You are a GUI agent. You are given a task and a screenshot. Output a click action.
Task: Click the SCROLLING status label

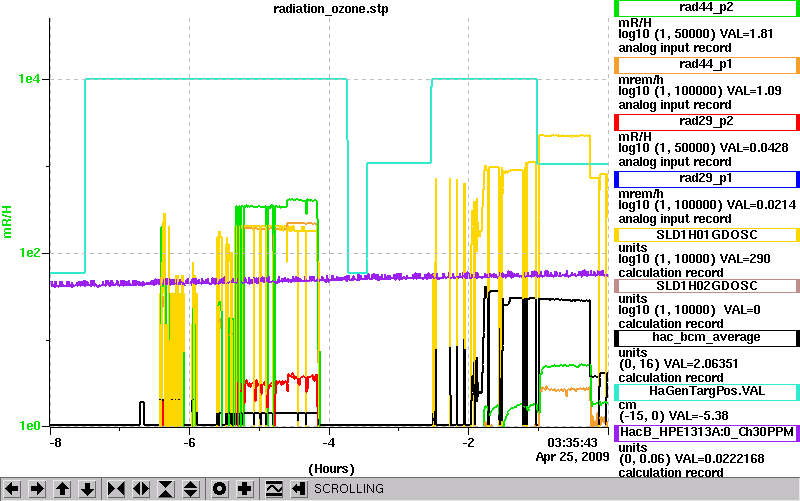(x=348, y=489)
